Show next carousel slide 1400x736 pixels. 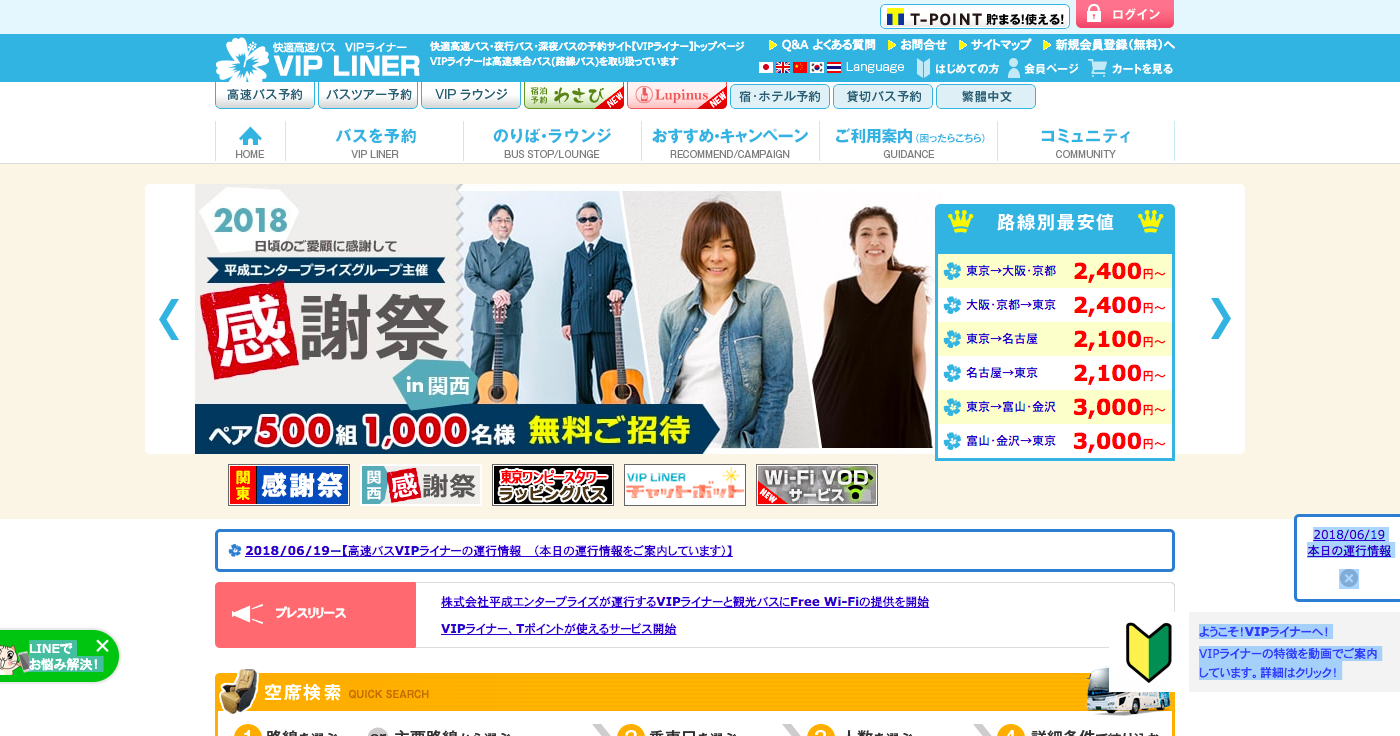click(1221, 318)
